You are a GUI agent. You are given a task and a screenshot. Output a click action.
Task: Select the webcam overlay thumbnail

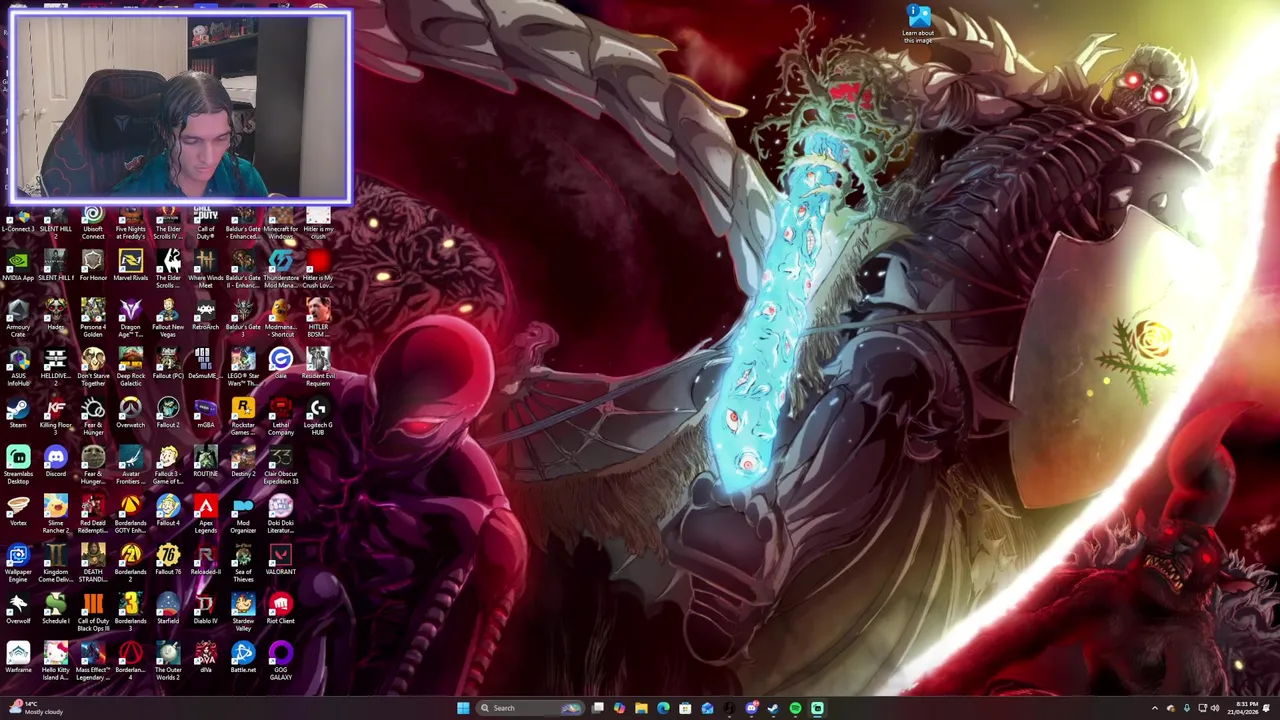tap(180, 107)
